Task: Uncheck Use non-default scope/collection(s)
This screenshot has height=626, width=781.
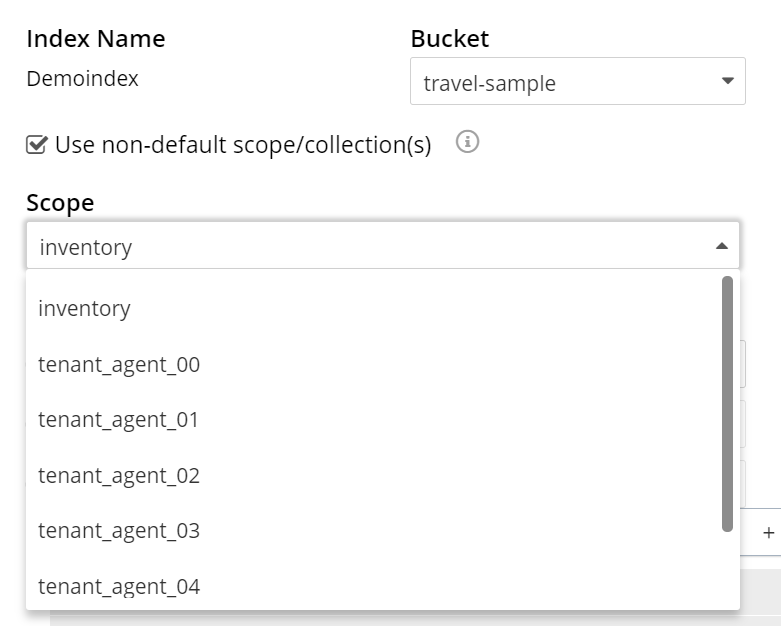Action: [37, 145]
